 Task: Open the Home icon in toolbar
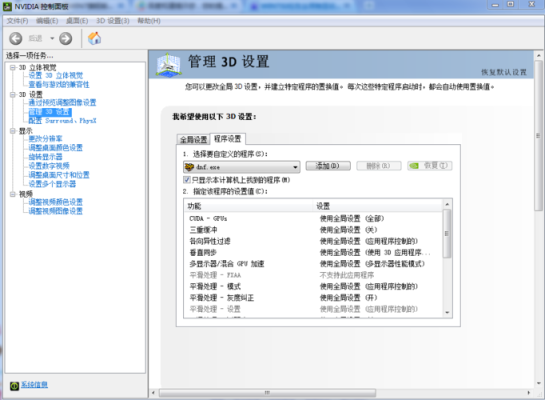point(94,38)
